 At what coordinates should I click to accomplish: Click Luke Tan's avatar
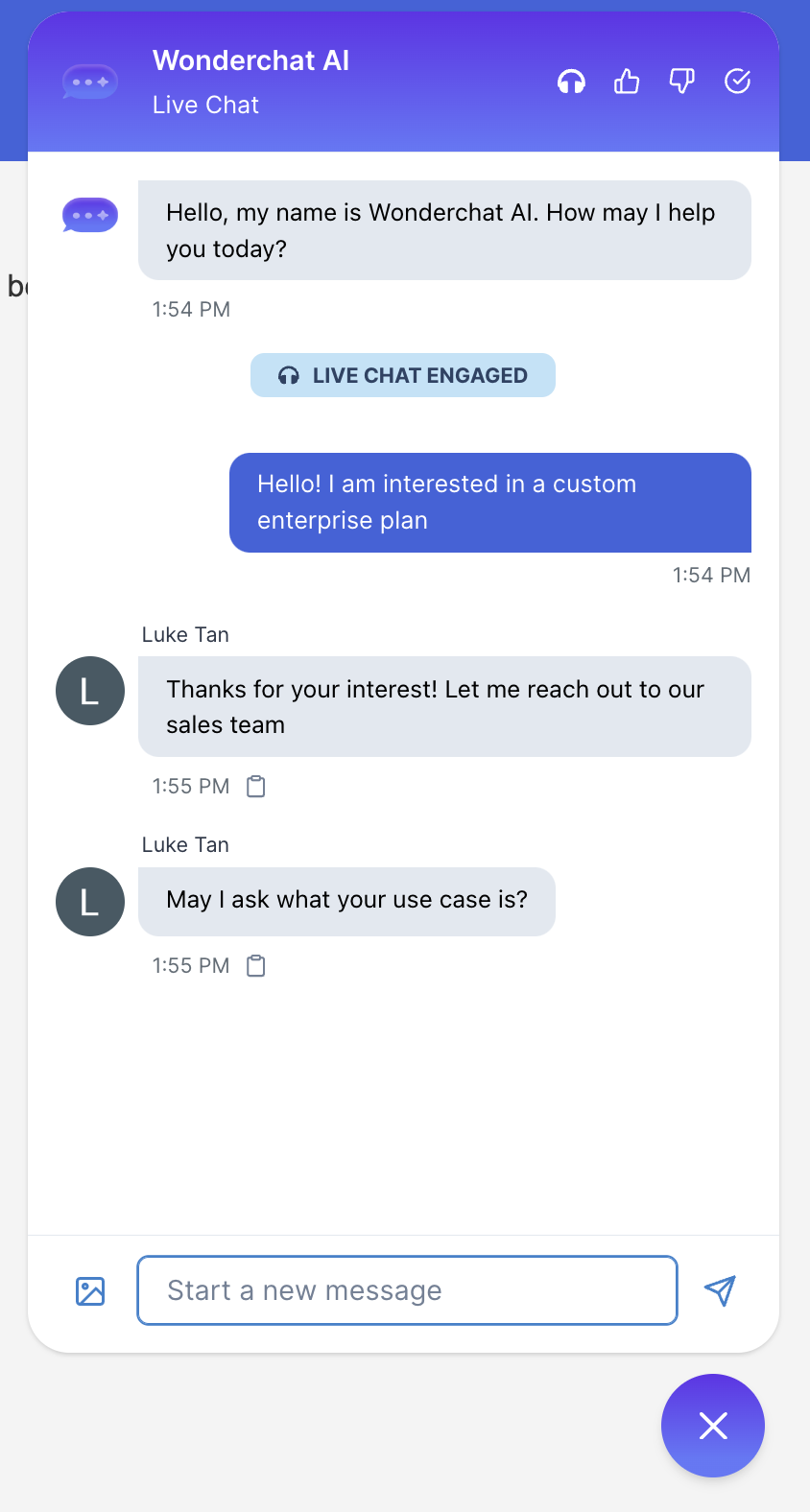click(x=89, y=691)
